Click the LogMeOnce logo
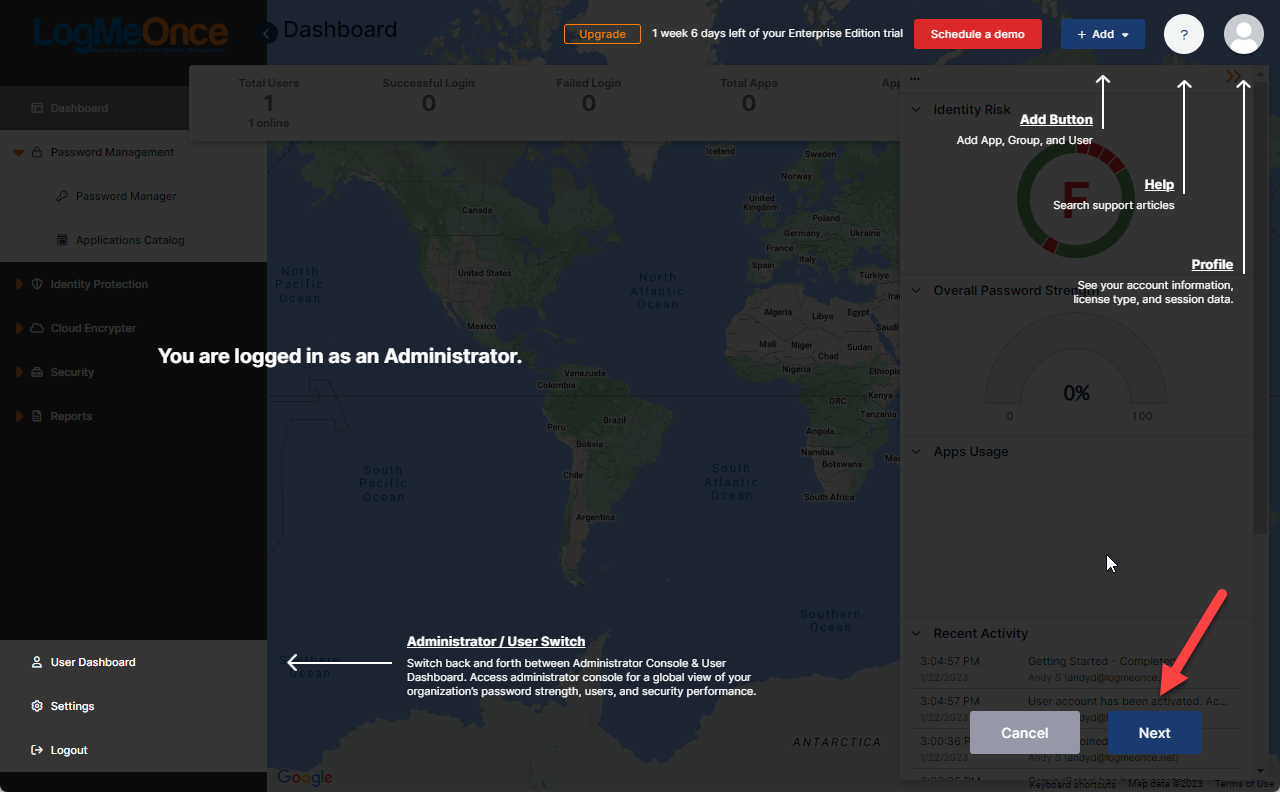The height and width of the screenshot is (792, 1280). coord(130,34)
